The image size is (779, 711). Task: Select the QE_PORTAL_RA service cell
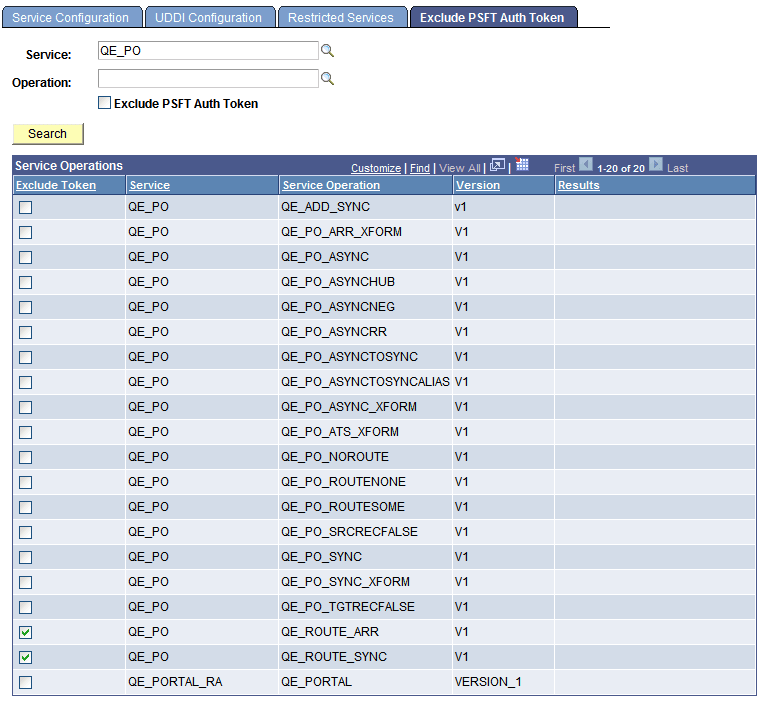pos(175,682)
